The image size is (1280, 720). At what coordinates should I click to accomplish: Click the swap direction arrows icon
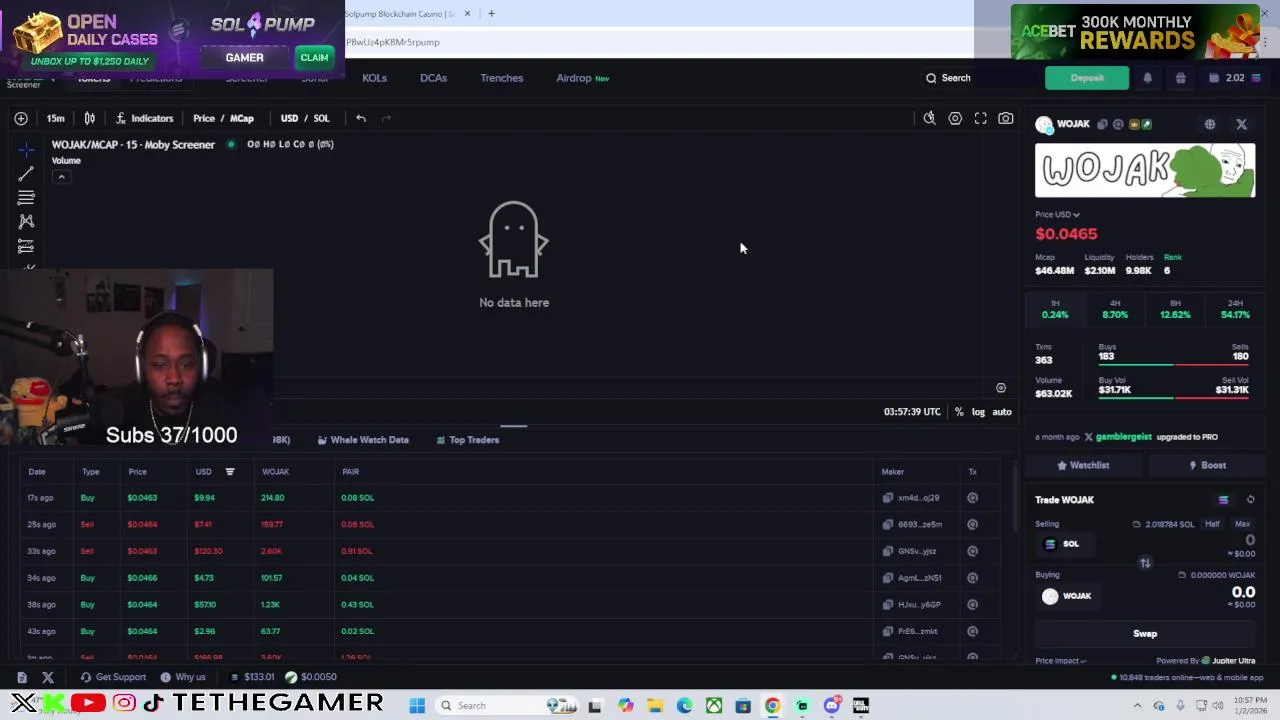(x=1145, y=563)
